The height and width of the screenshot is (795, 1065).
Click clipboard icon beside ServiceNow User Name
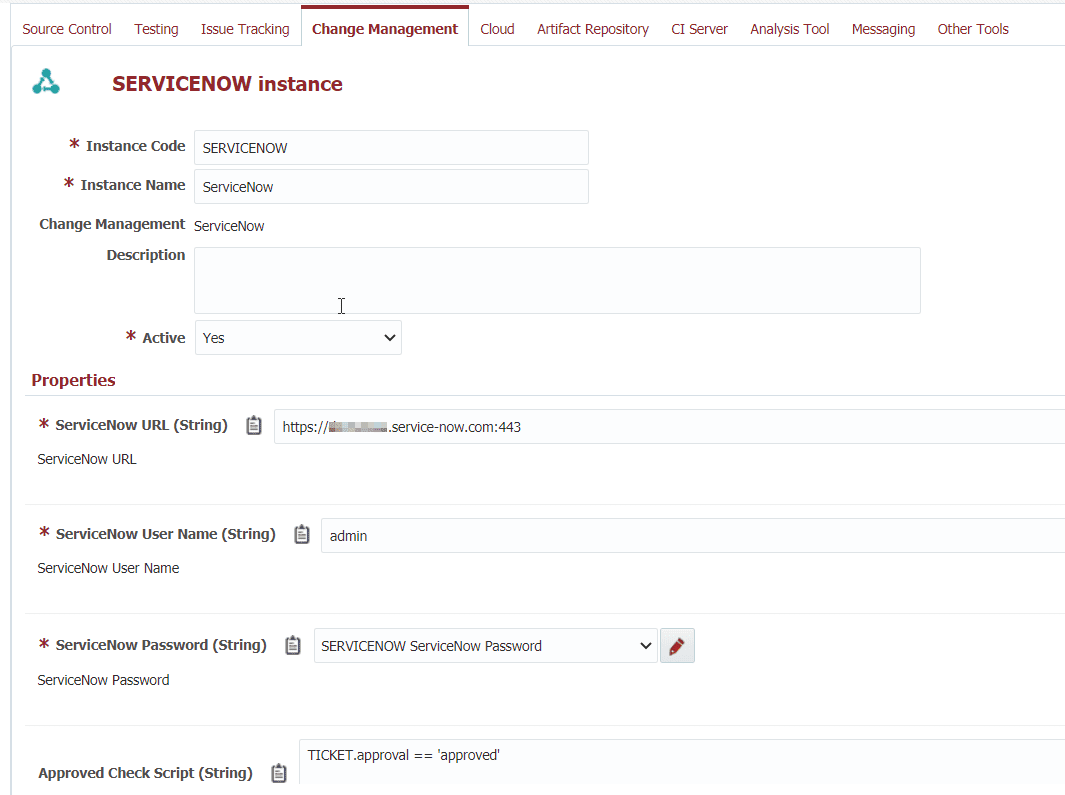(x=302, y=535)
